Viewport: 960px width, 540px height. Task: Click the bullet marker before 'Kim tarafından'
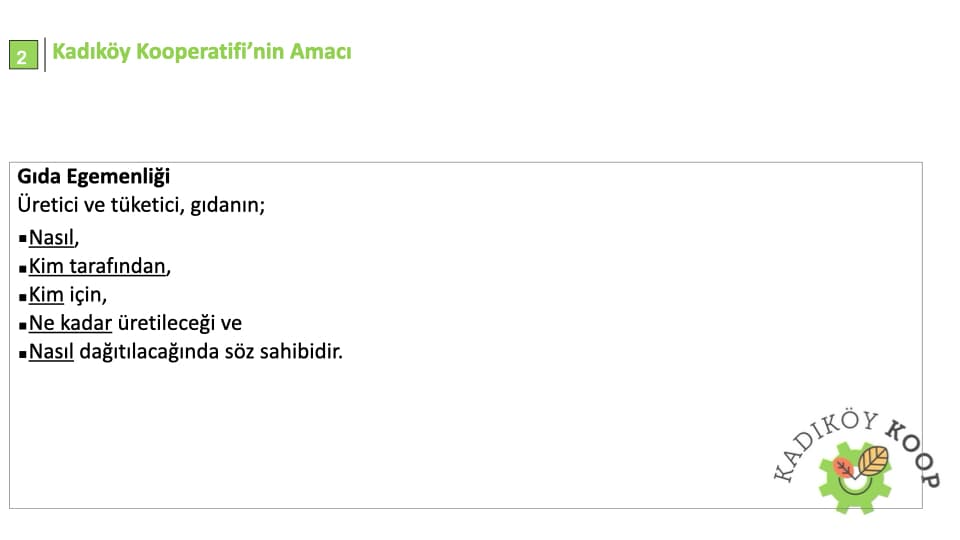point(22,268)
